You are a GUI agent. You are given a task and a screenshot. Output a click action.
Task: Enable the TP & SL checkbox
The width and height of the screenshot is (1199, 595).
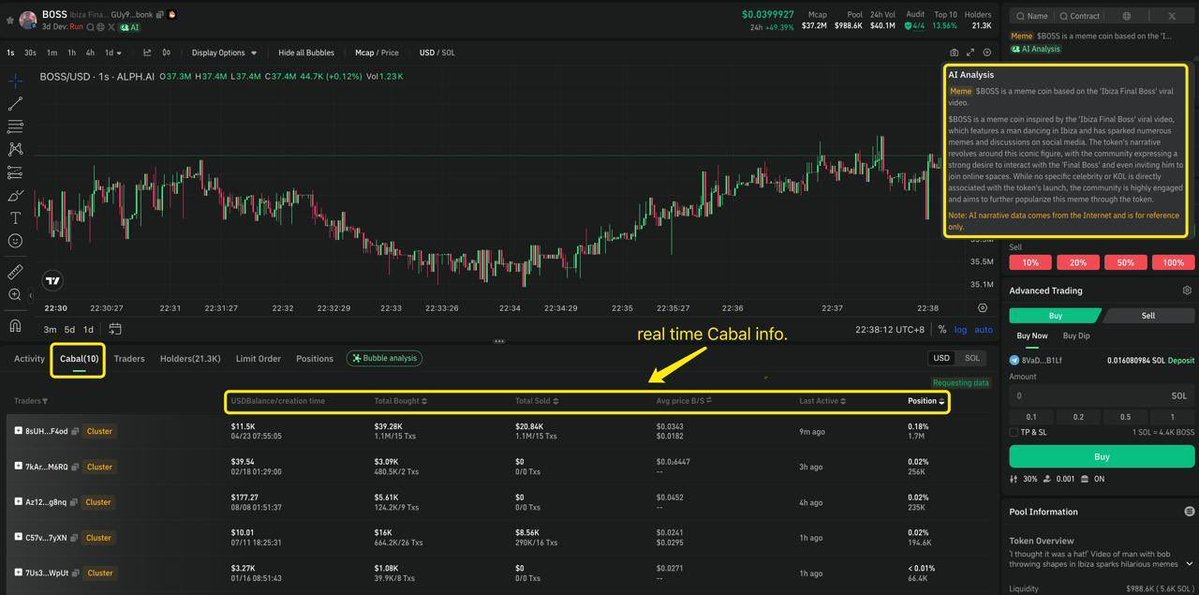click(1014, 432)
